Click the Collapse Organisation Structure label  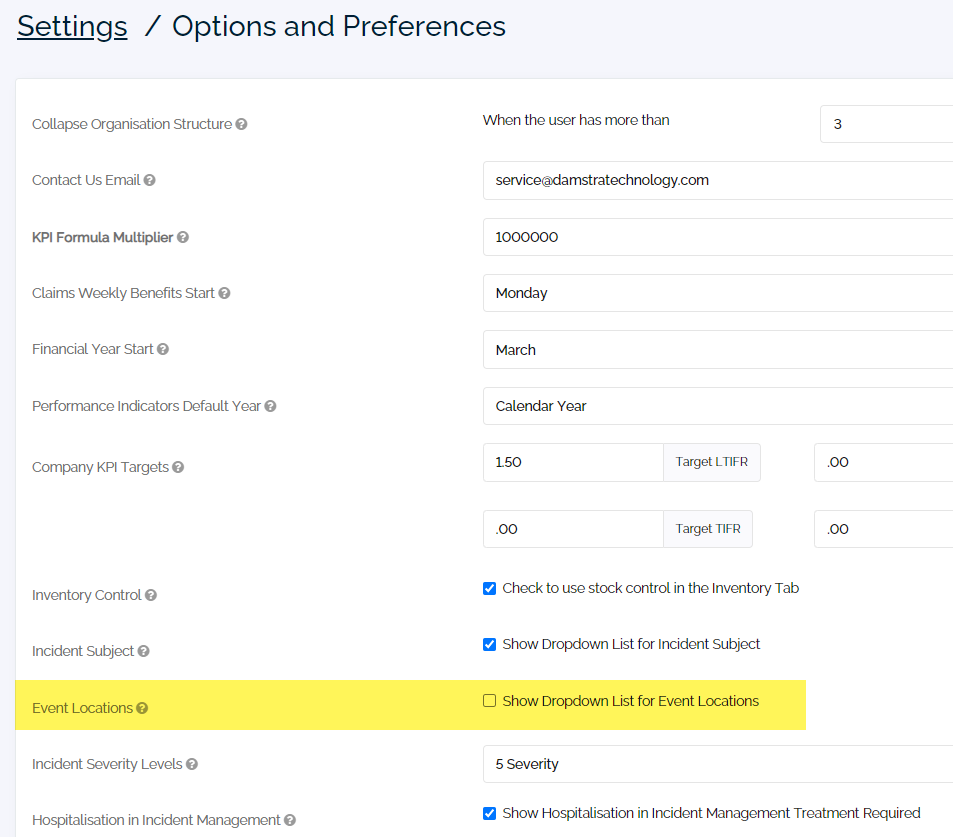[132, 124]
